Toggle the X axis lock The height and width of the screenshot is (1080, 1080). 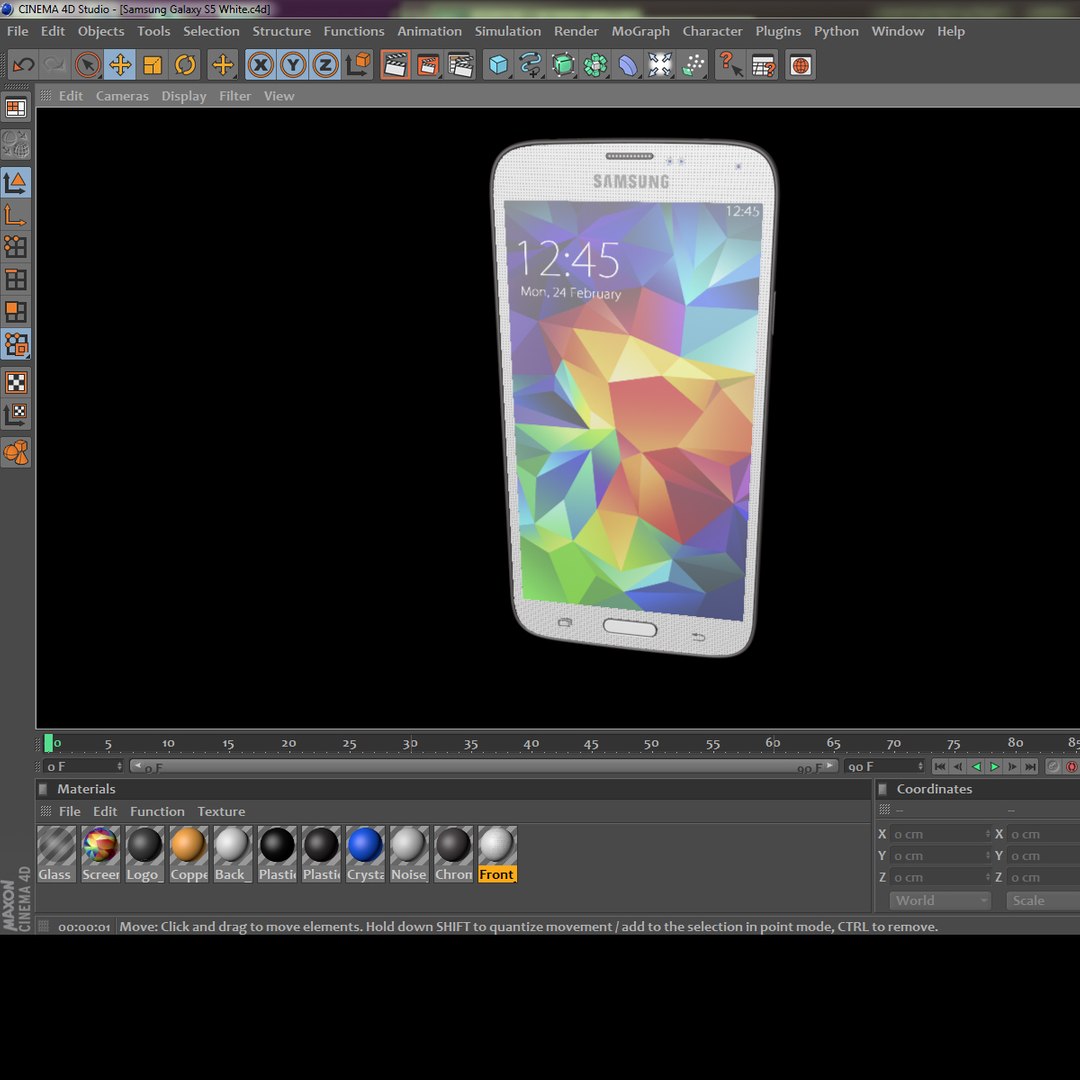click(260, 65)
